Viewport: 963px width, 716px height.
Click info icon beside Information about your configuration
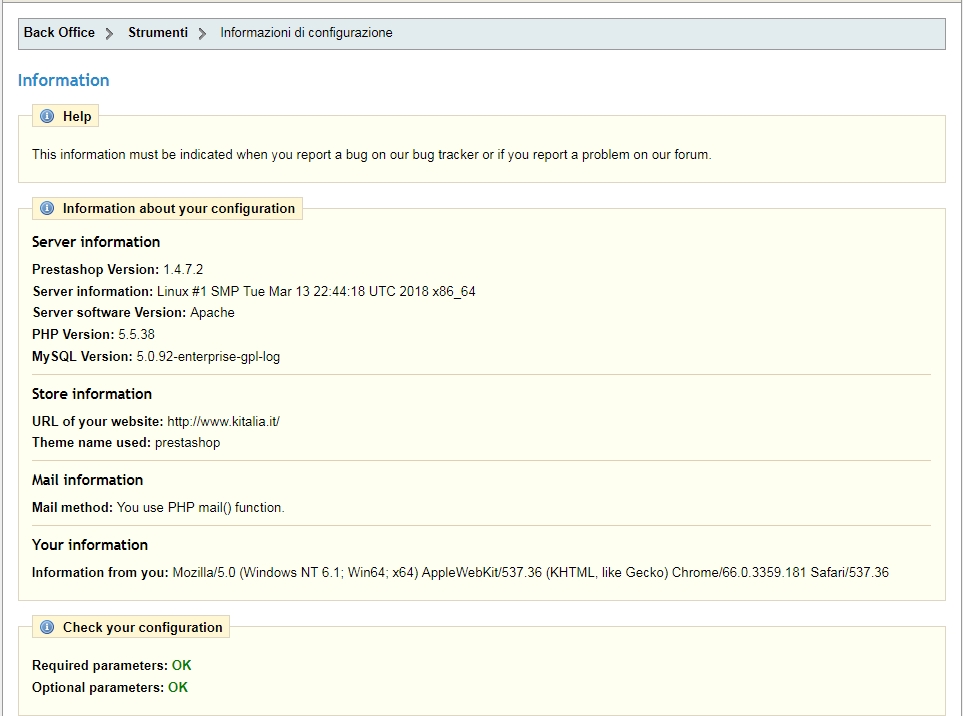click(47, 208)
